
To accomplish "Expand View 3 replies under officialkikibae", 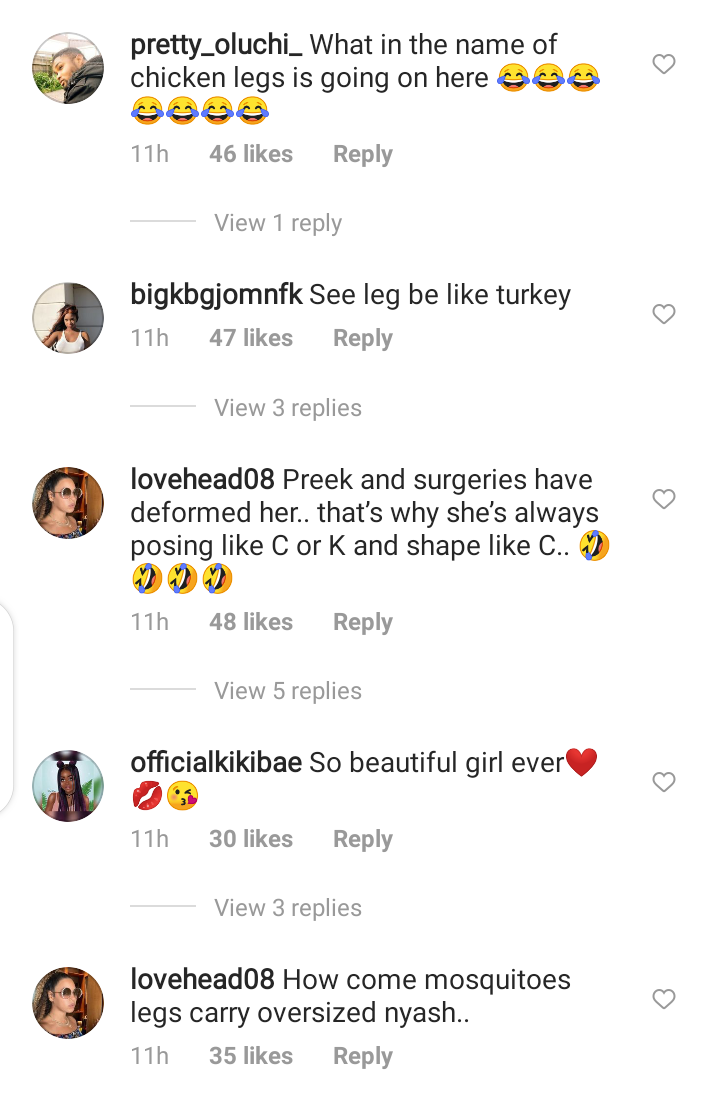I will (287, 908).
